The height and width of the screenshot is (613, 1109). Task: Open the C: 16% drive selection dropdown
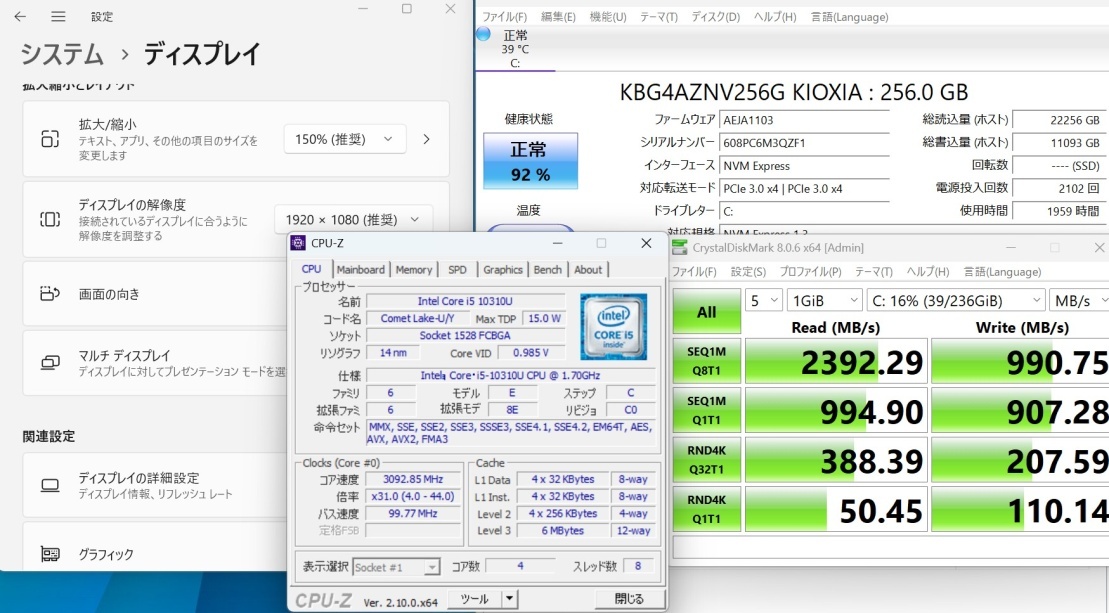click(956, 300)
